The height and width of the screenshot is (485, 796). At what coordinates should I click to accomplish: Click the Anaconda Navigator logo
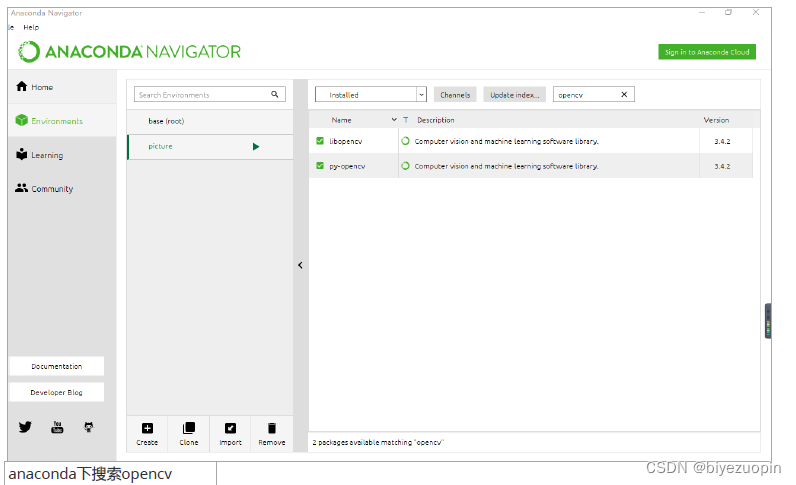(129, 52)
